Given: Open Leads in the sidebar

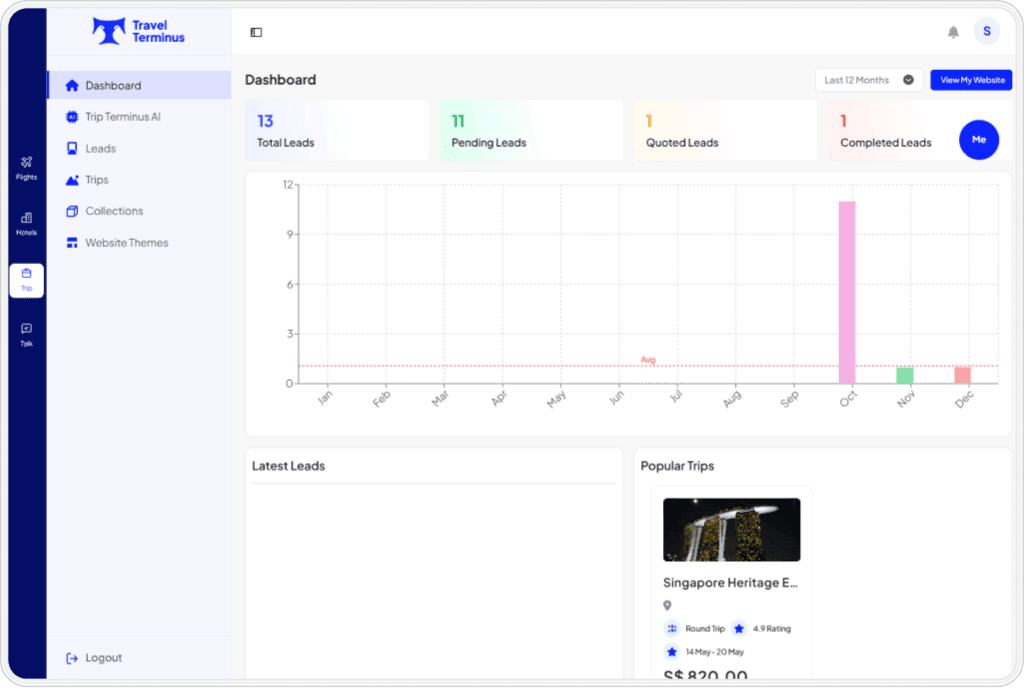Looking at the screenshot, I should point(100,149).
